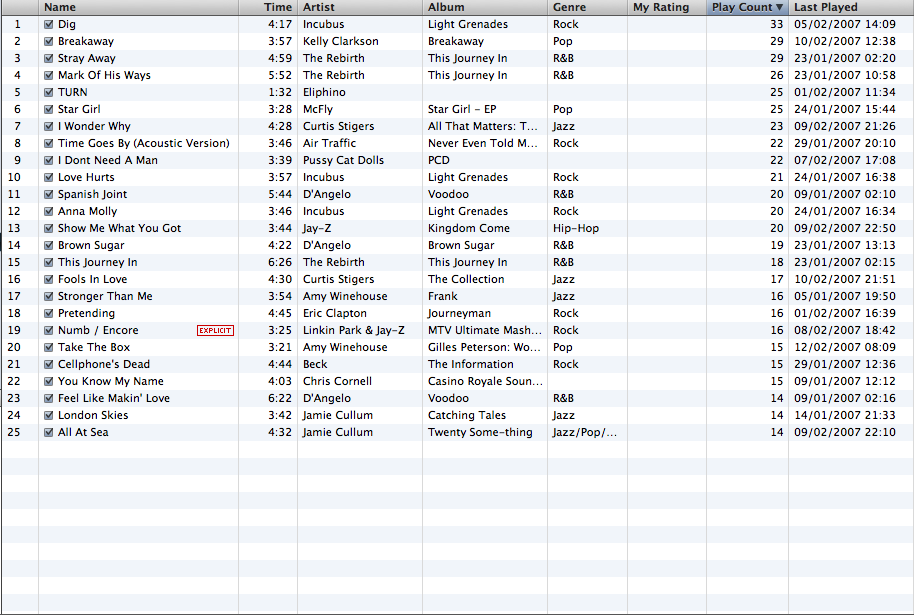Sort by the Album column header
The image size is (914, 615).
(485, 7)
